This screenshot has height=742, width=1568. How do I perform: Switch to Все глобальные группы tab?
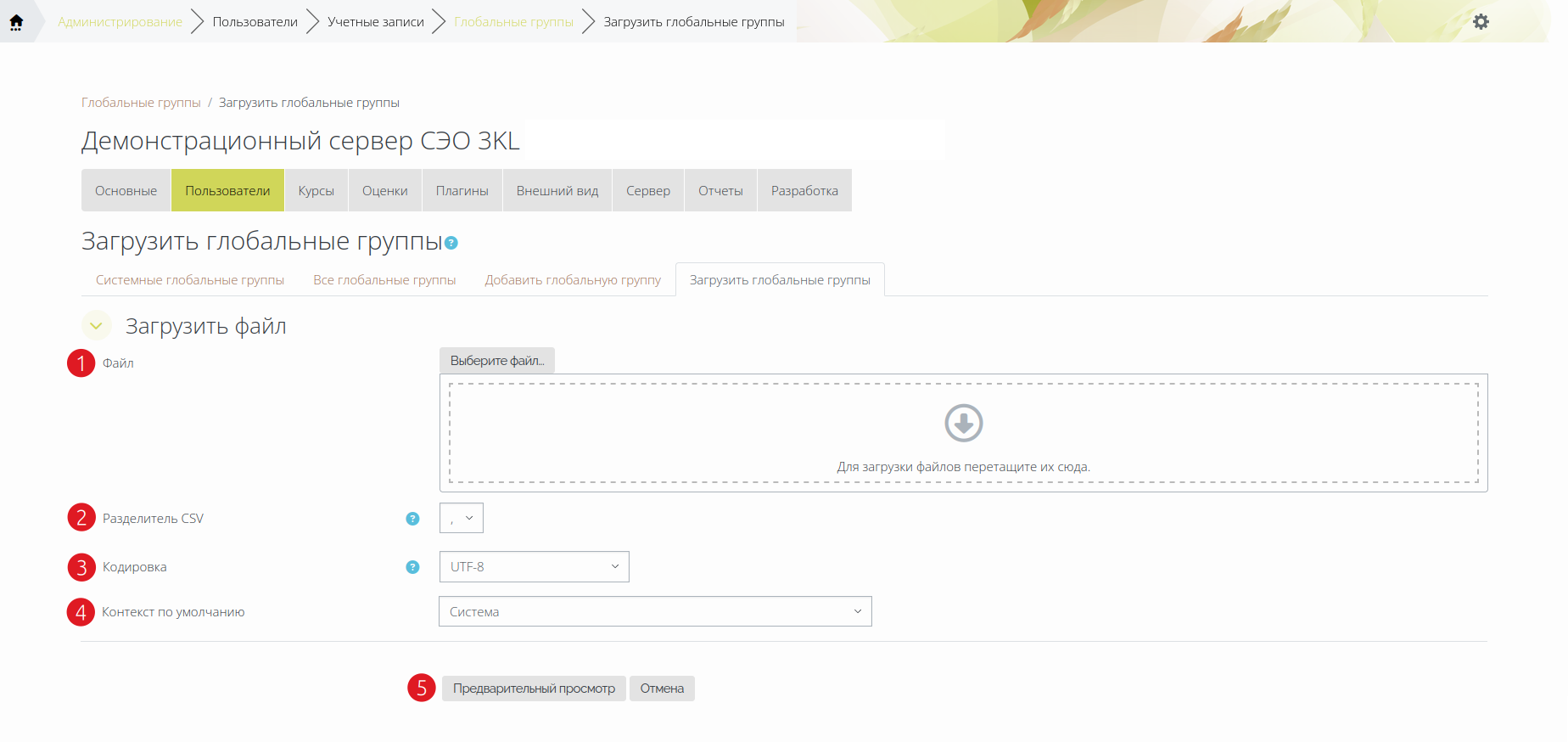coord(384,280)
